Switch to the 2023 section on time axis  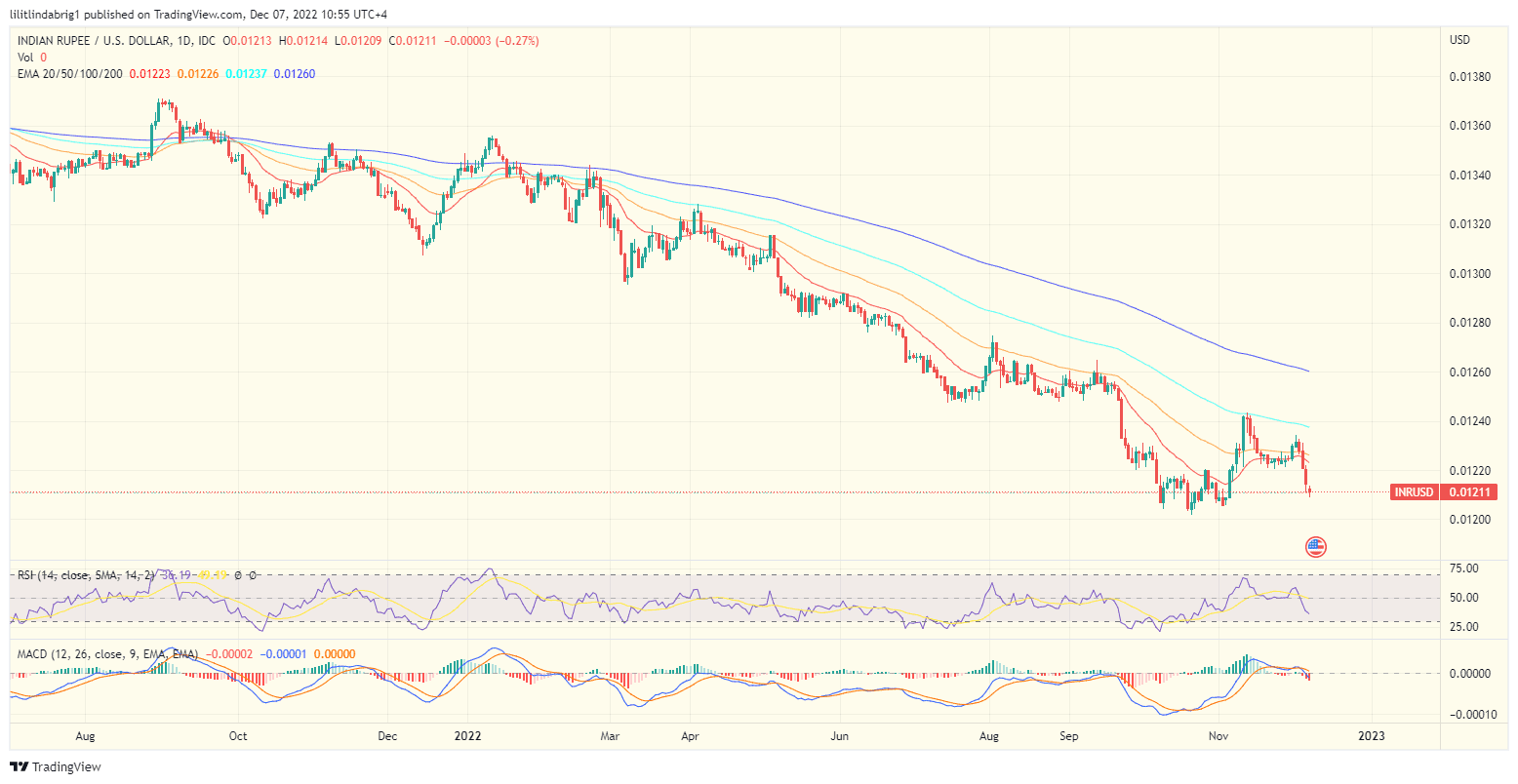pyautogui.click(x=1373, y=737)
